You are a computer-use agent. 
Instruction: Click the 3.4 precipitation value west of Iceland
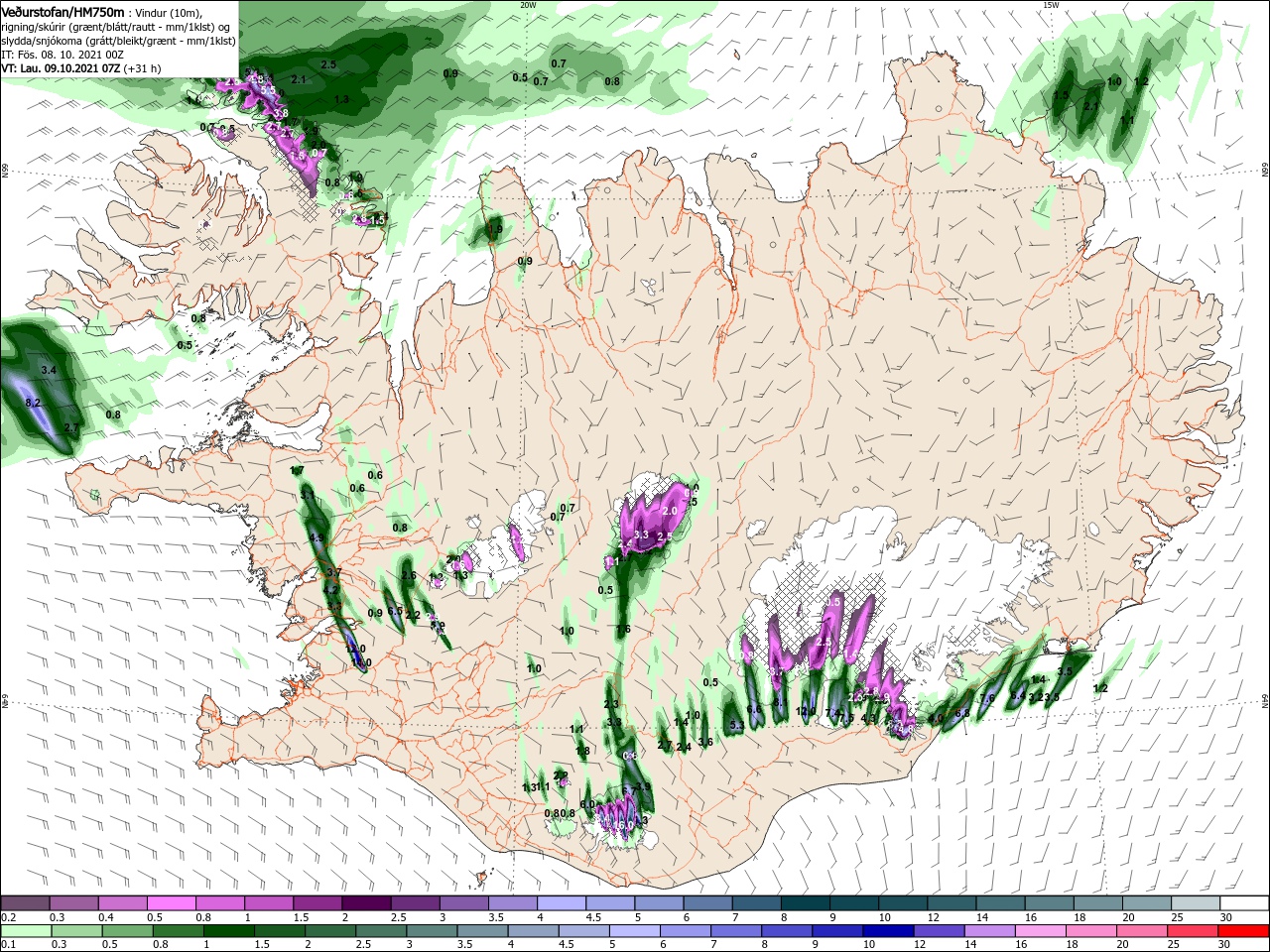point(48,370)
